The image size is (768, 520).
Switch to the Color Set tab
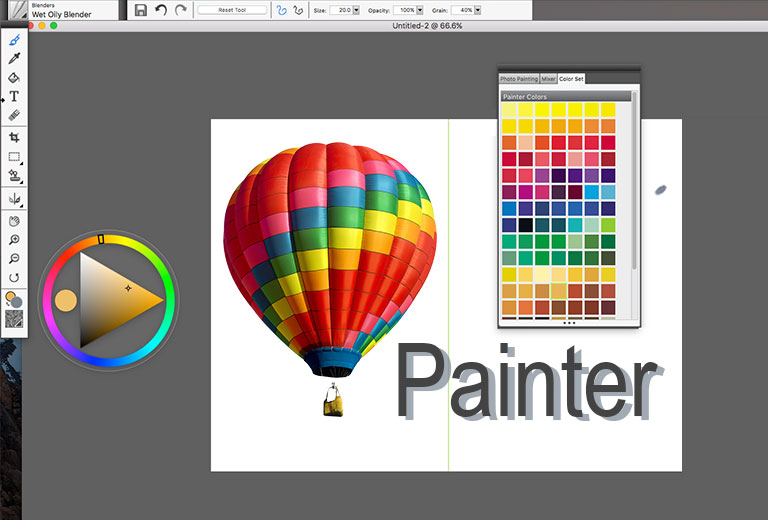tap(571, 79)
